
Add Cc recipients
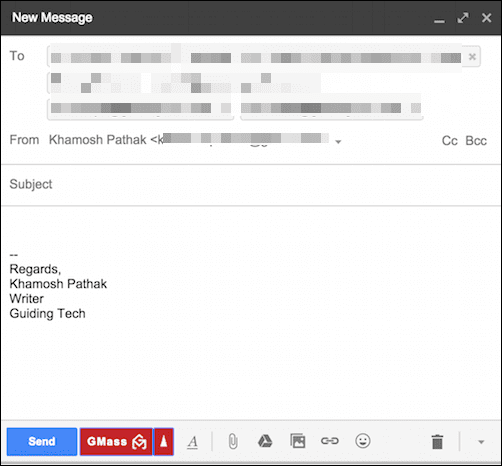tap(449, 141)
